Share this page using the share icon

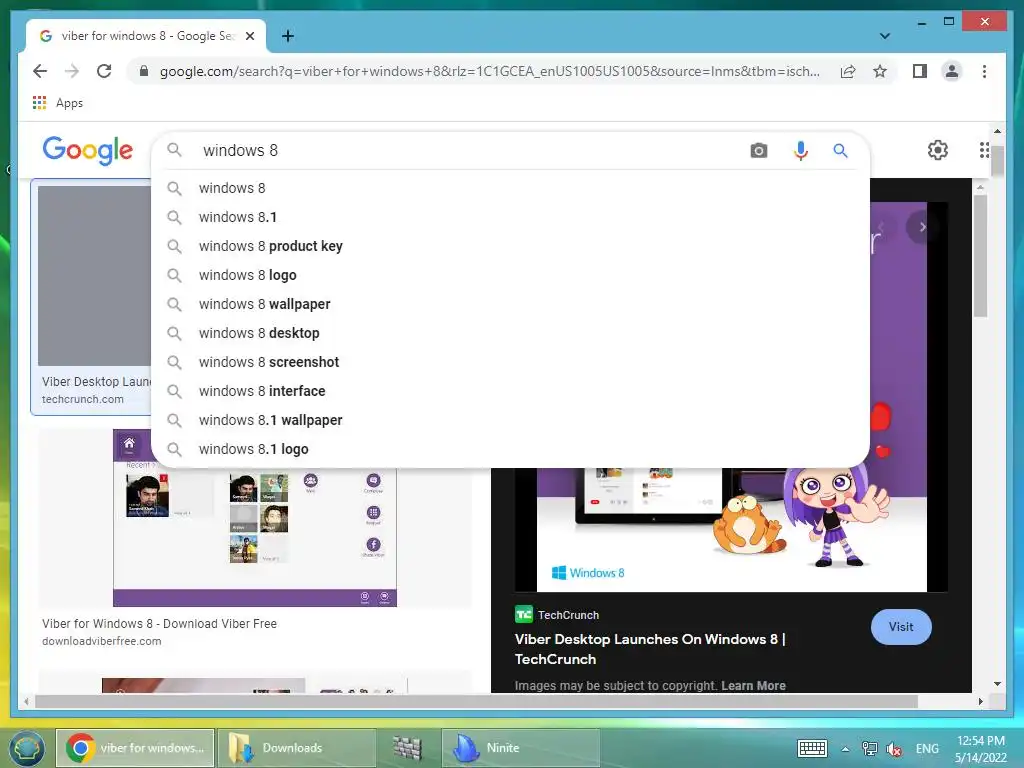click(848, 71)
